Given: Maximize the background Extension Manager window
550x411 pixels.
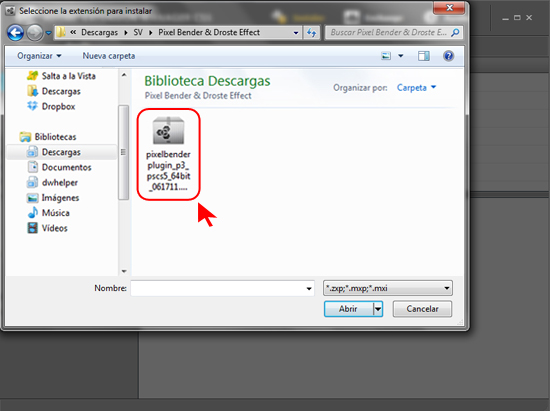Looking at the screenshot, I should pos(517,18).
